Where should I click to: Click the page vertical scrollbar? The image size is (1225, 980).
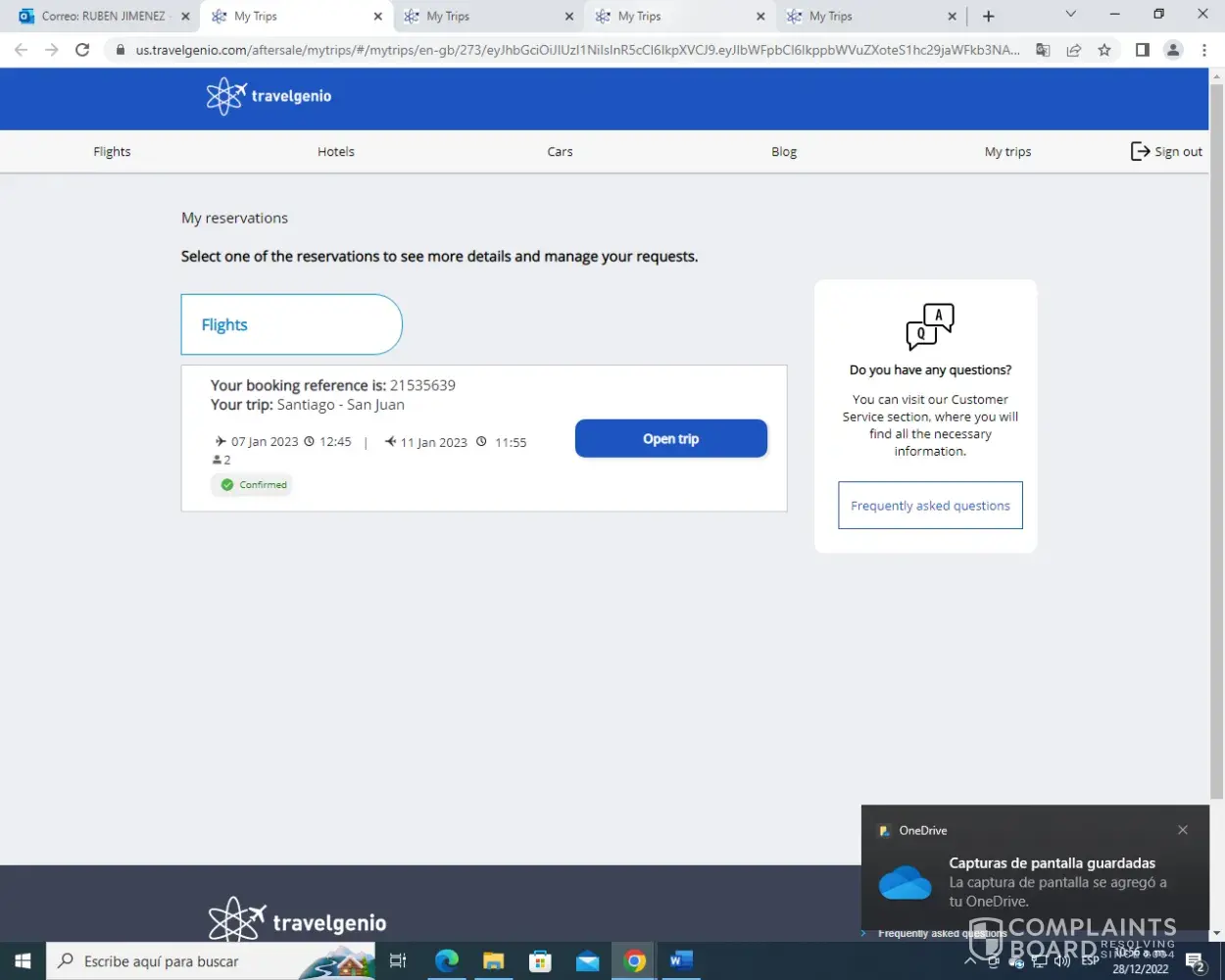(1216, 439)
